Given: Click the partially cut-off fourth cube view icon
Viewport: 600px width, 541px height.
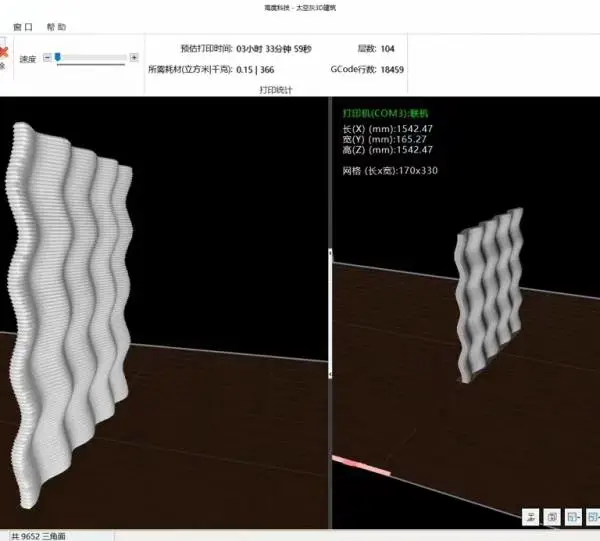Looking at the screenshot, I should [x=593, y=517].
